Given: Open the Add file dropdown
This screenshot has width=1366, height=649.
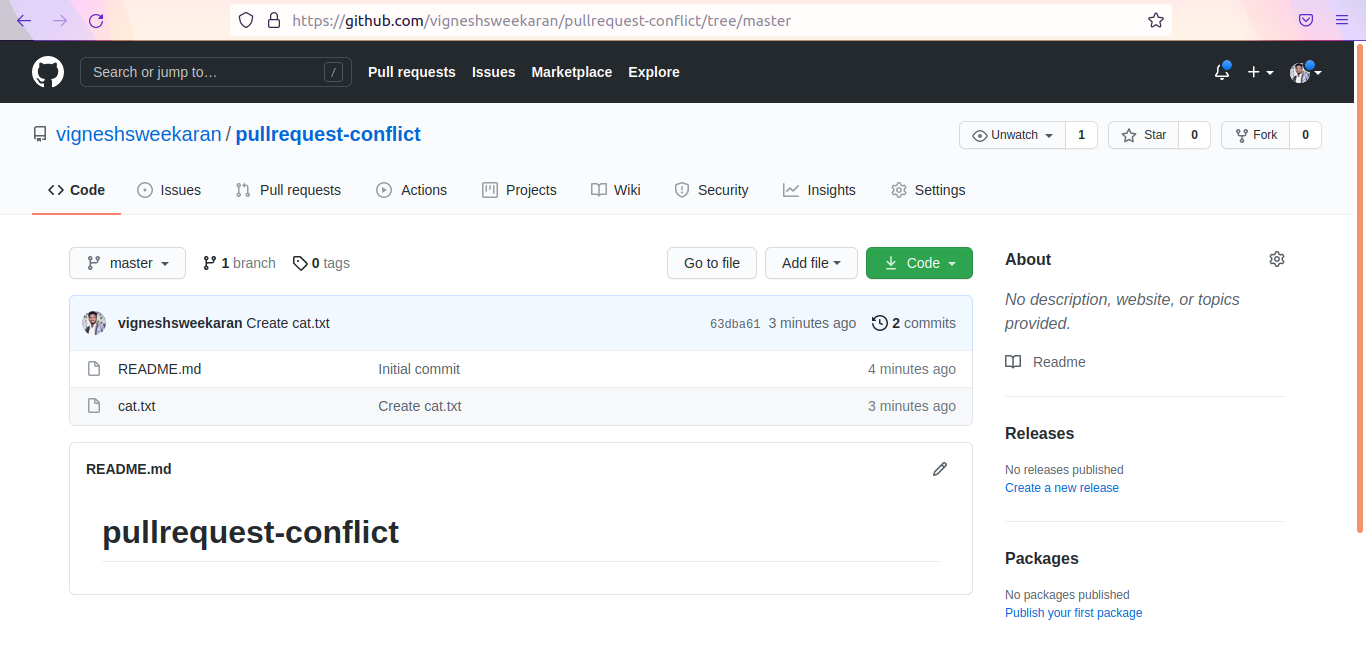Looking at the screenshot, I should click(810, 263).
